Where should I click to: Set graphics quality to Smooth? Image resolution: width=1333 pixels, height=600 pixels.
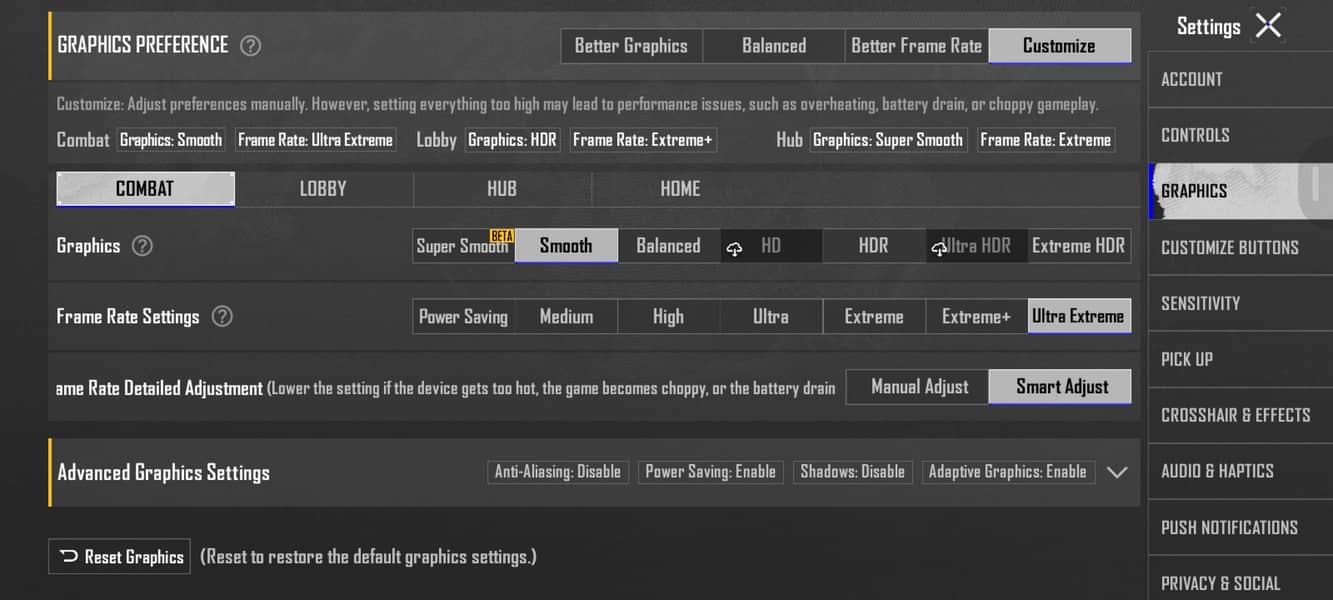[x=566, y=246]
